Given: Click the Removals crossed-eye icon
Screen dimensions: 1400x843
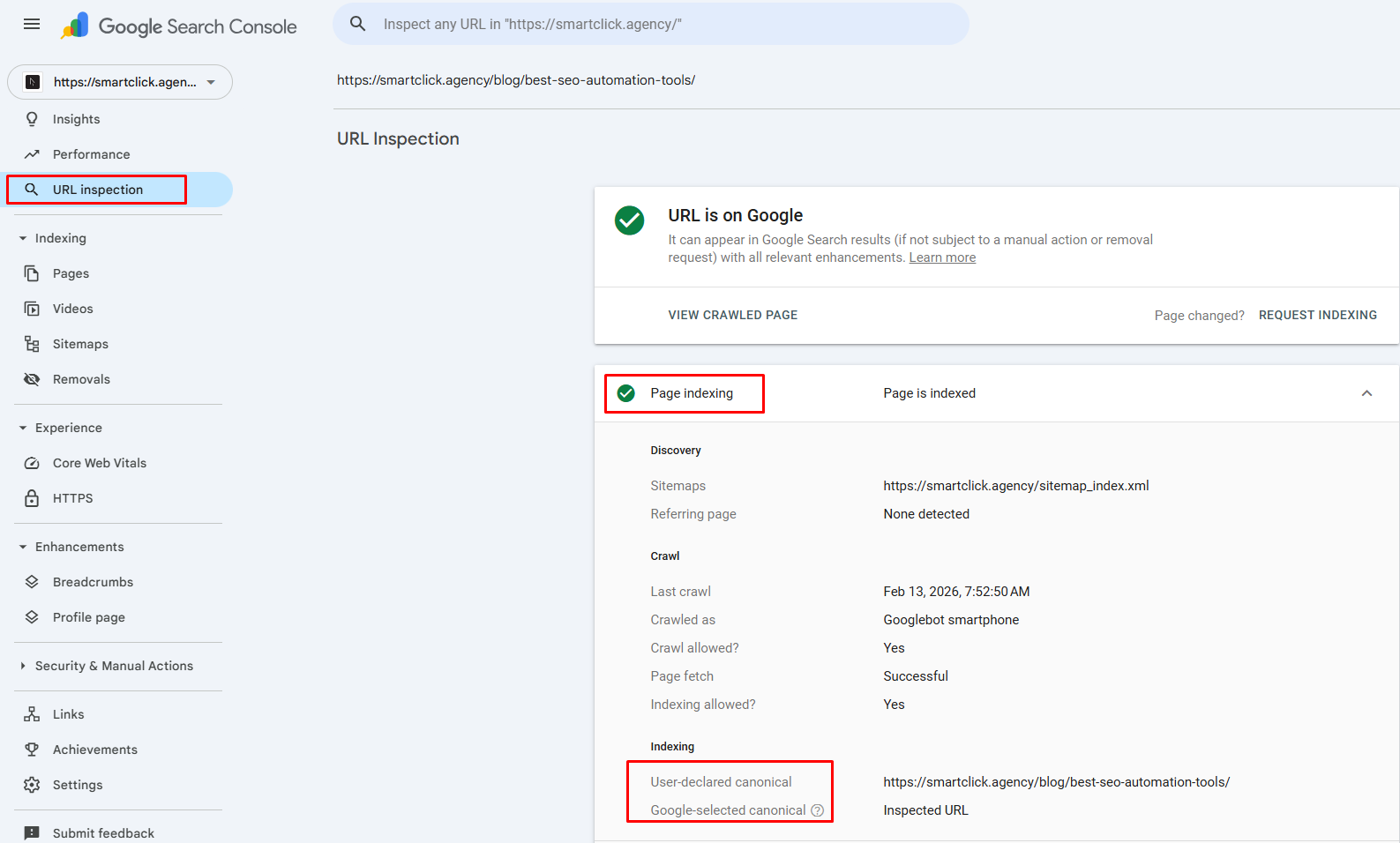Looking at the screenshot, I should pyautogui.click(x=32, y=379).
